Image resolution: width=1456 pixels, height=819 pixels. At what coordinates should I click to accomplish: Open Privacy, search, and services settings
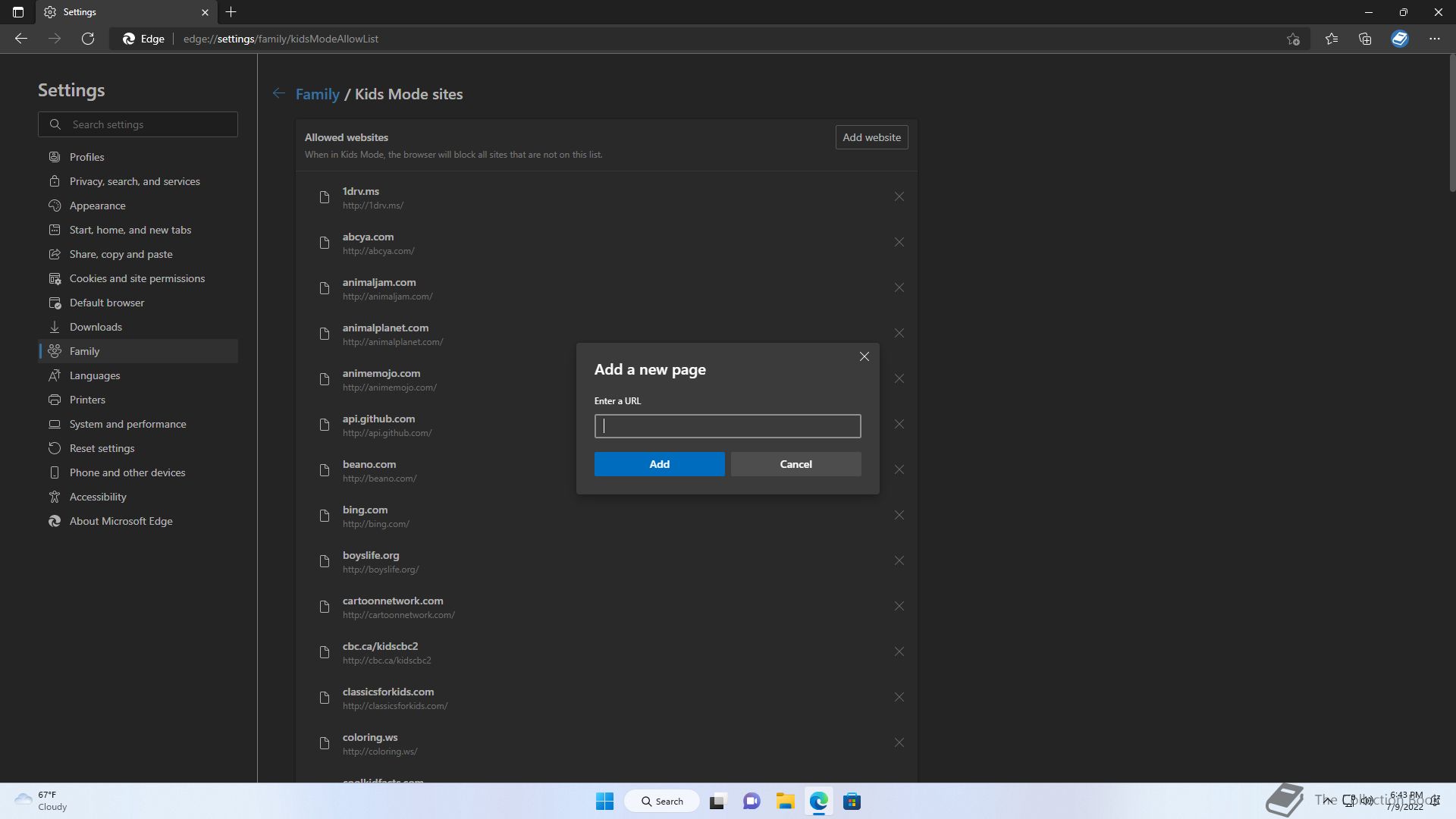(138, 181)
